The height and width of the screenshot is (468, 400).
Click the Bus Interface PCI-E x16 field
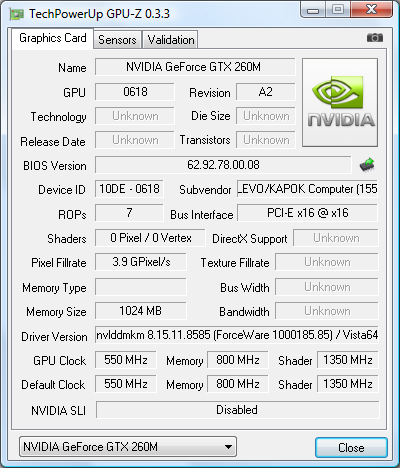point(307,213)
